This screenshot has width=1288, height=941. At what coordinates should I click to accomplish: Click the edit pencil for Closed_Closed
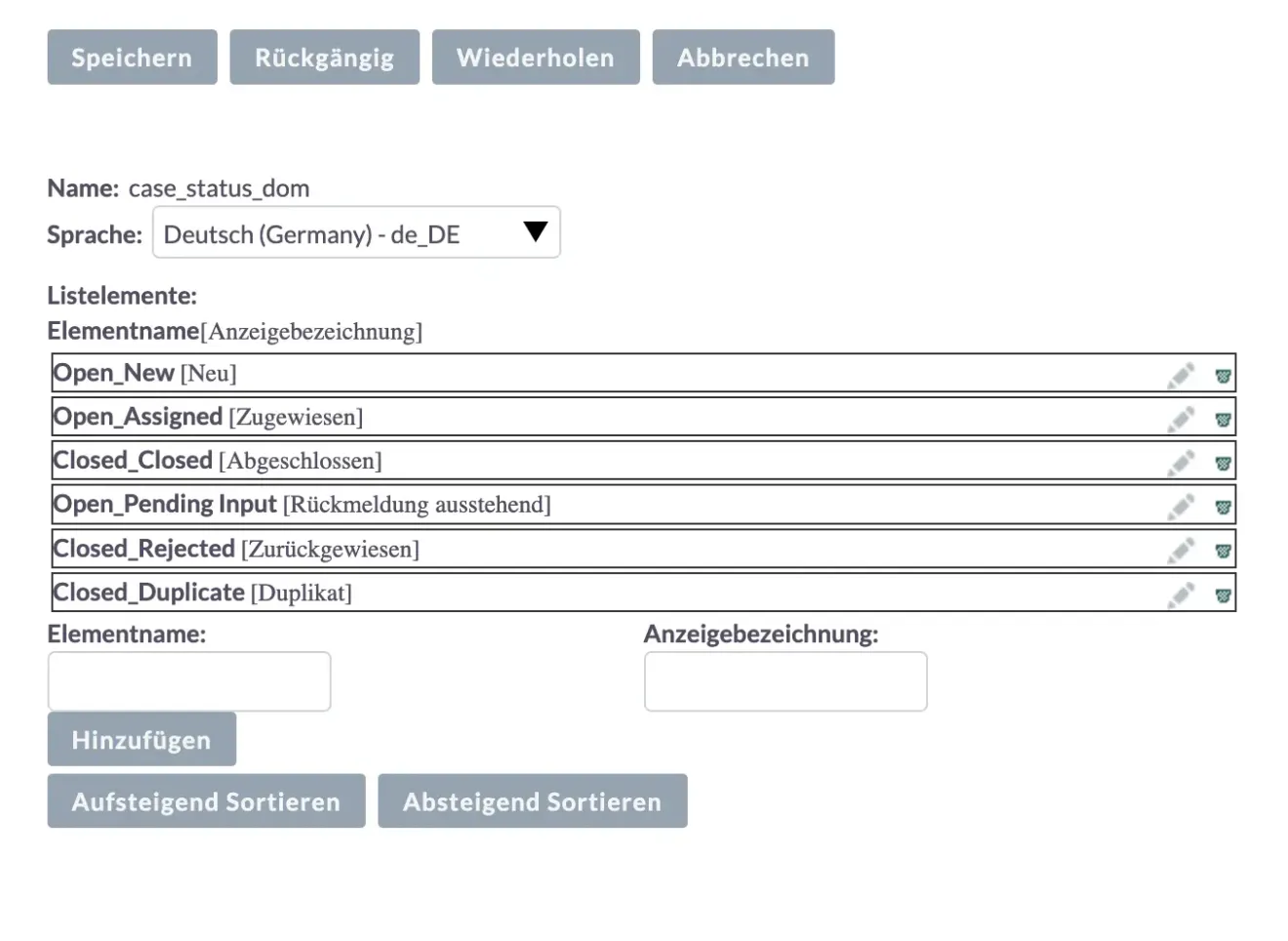point(1181,461)
